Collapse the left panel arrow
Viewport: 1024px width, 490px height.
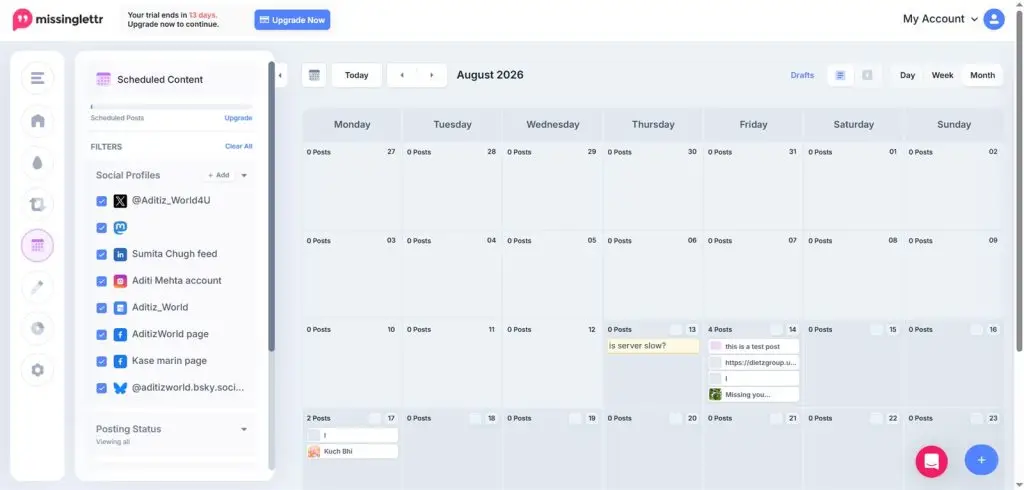[280, 75]
